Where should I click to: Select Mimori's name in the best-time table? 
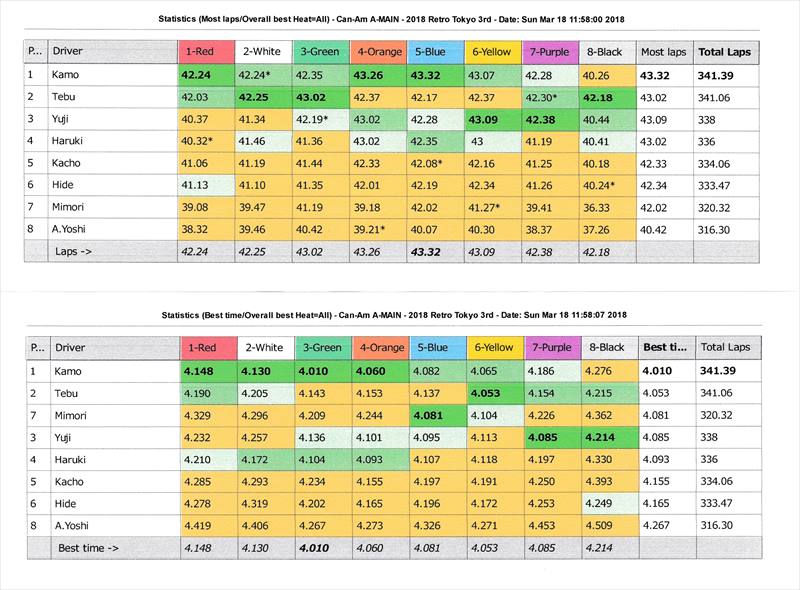(73, 414)
